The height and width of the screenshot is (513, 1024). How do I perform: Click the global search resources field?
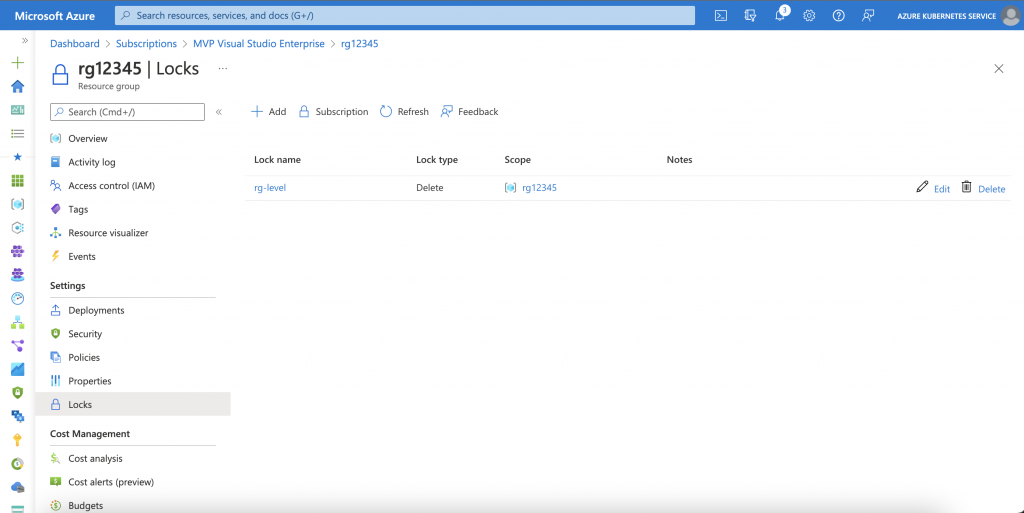pyautogui.click(x=405, y=15)
